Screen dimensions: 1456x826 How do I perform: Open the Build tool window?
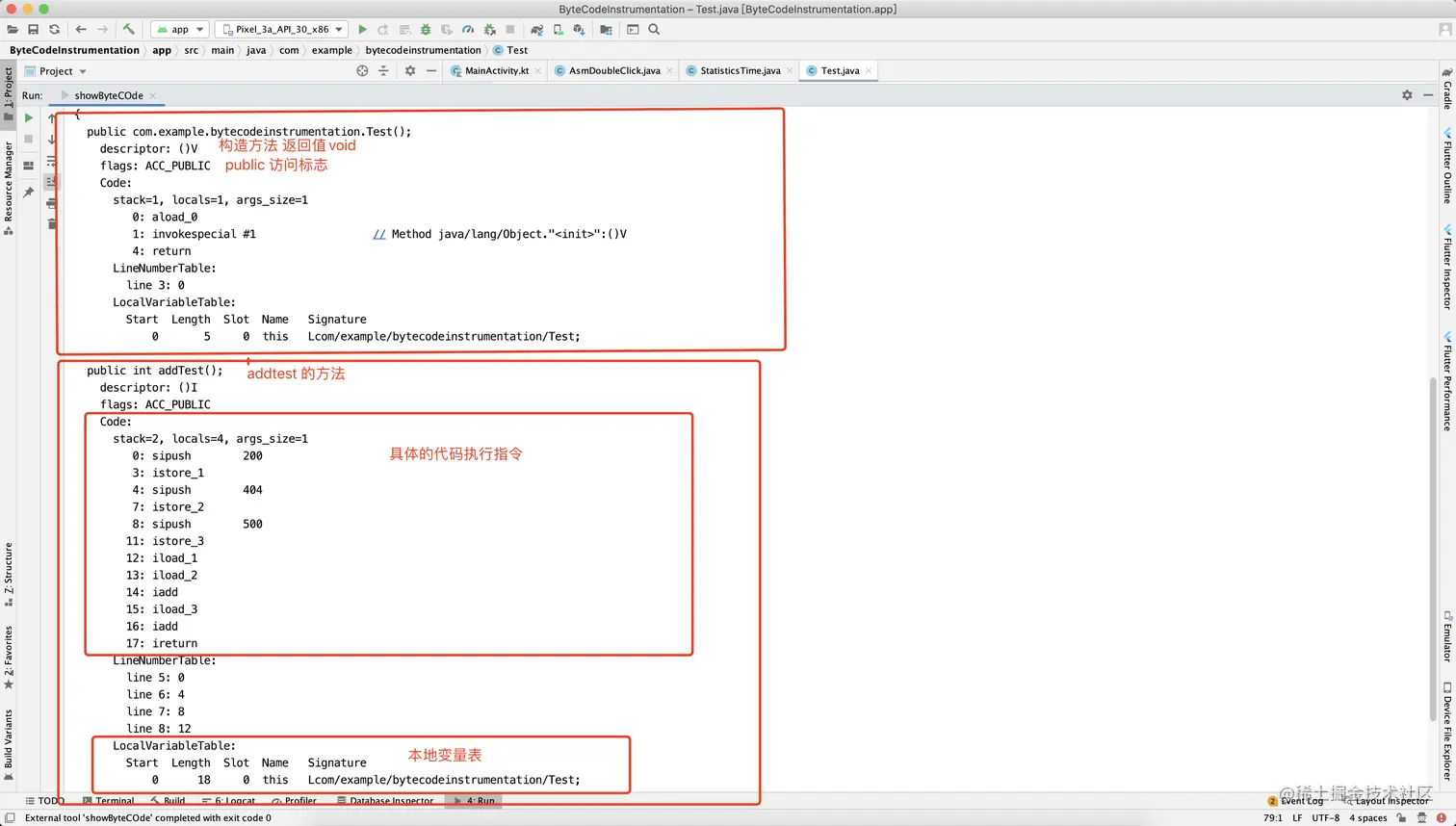pyautogui.click(x=168, y=801)
